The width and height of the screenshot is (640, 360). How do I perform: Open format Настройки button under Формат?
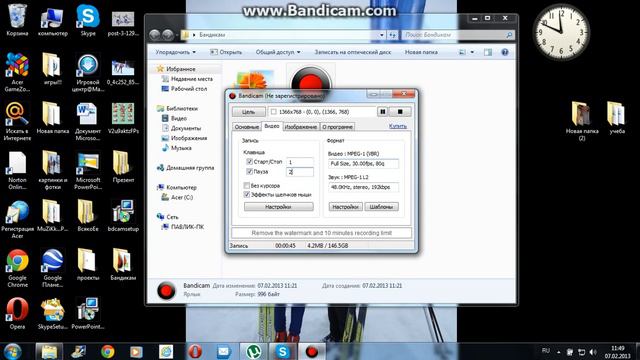tap(345, 207)
